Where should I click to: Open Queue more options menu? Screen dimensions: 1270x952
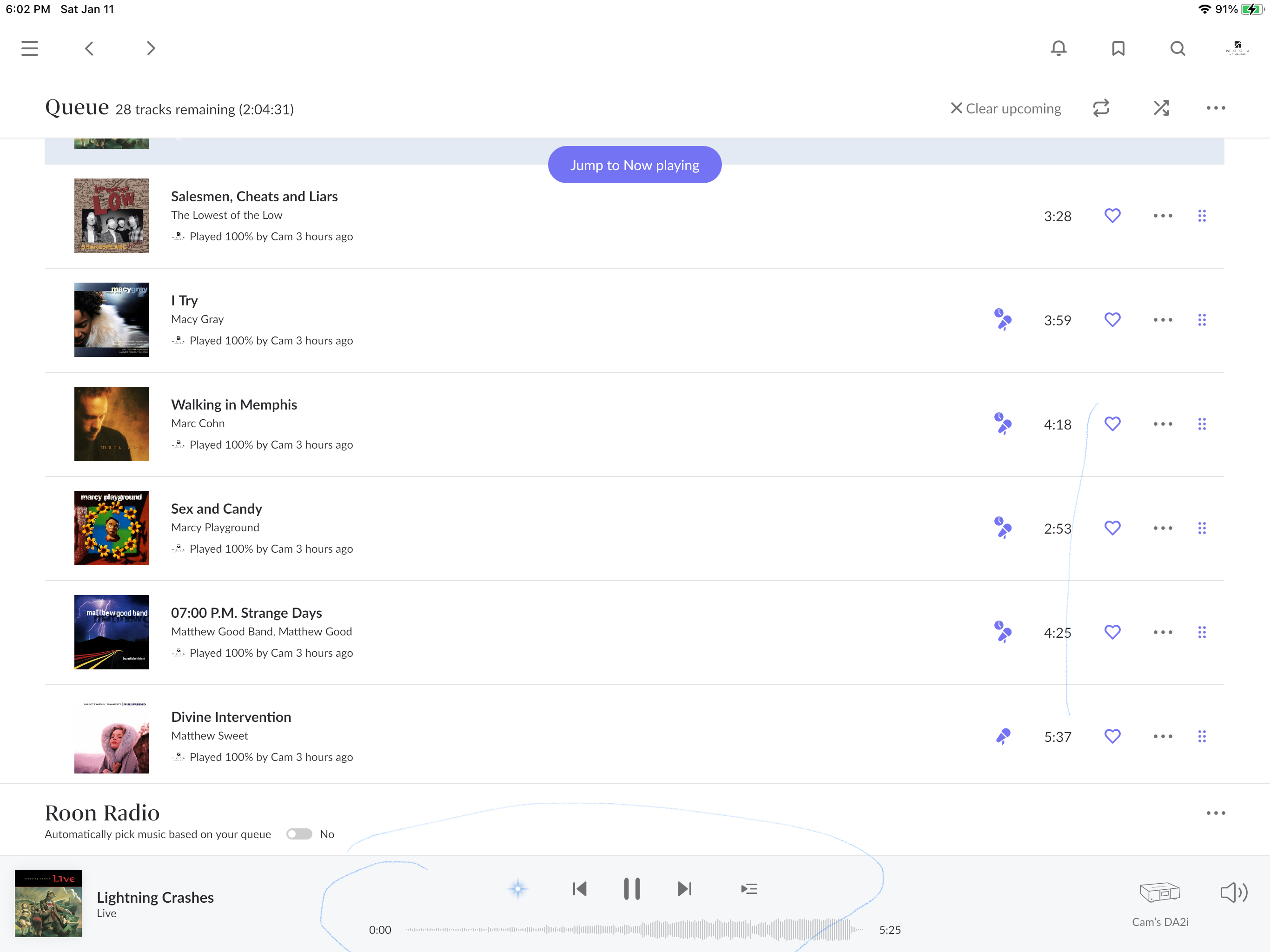pos(1216,108)
